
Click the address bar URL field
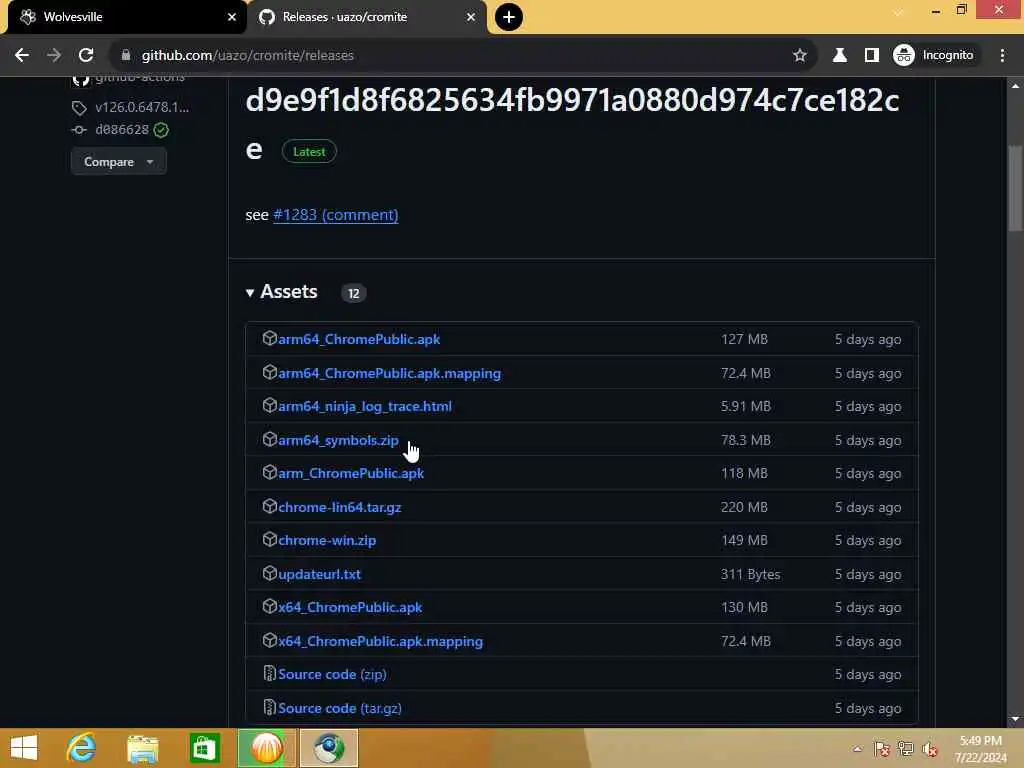coord(457,56)
